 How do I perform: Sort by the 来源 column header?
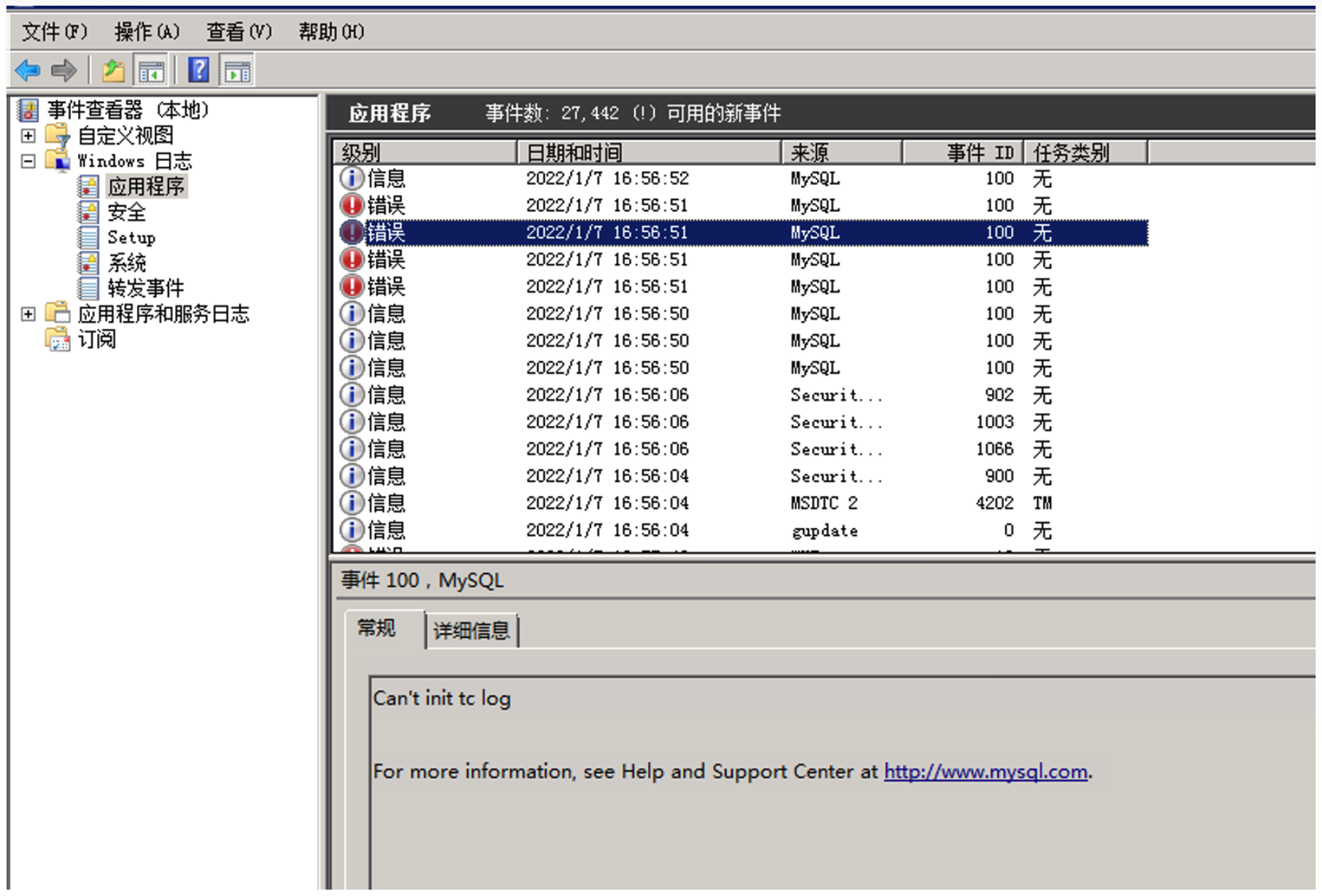(x=842, y=152)
